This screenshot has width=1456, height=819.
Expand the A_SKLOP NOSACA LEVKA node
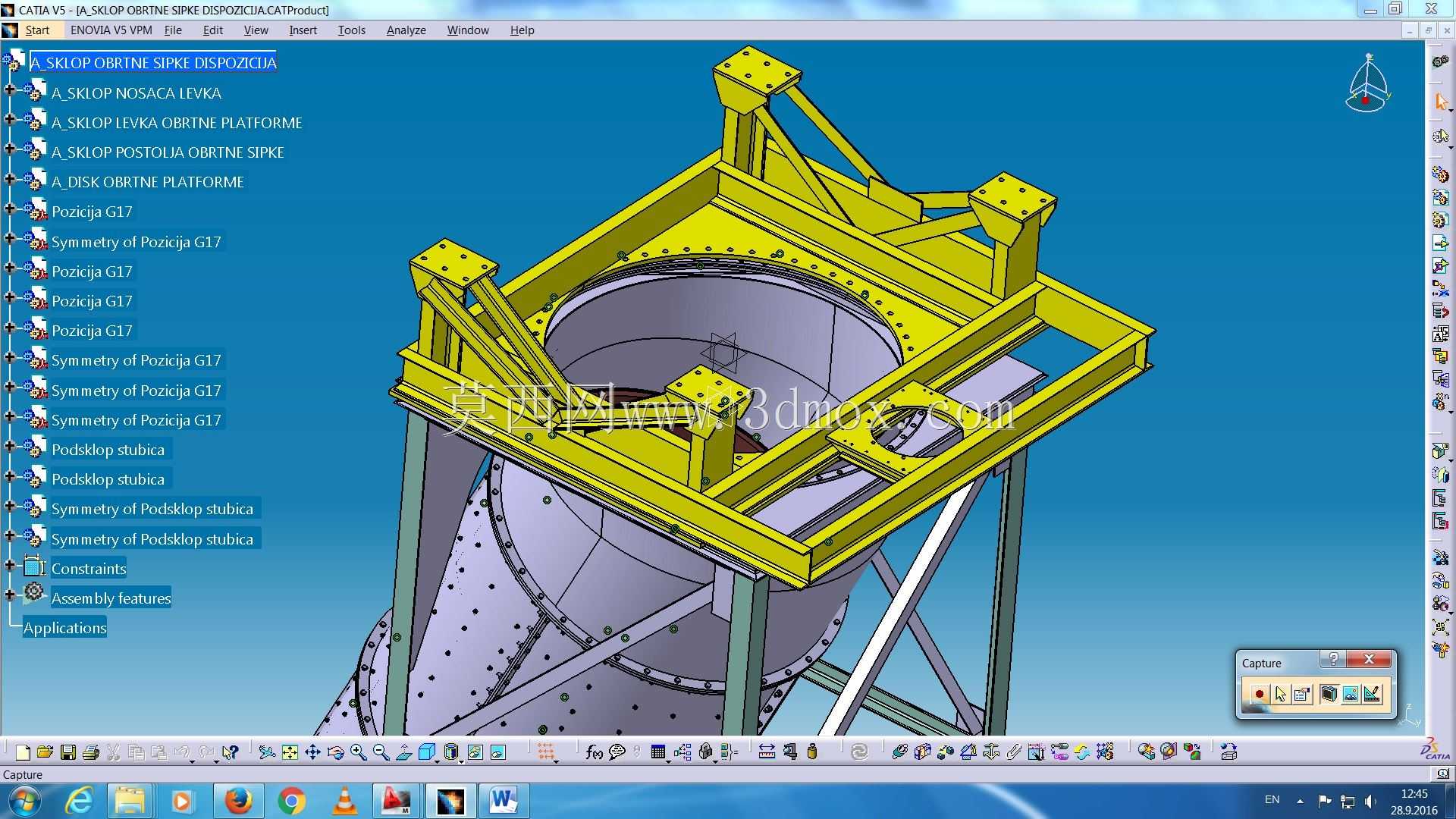pyautogui.click(x=10, y=89)
